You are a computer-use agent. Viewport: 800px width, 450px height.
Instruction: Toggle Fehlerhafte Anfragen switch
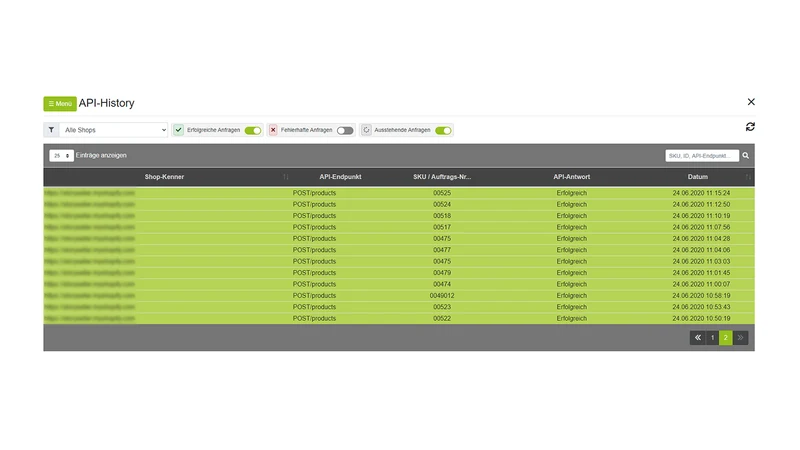tap(345, 131)
